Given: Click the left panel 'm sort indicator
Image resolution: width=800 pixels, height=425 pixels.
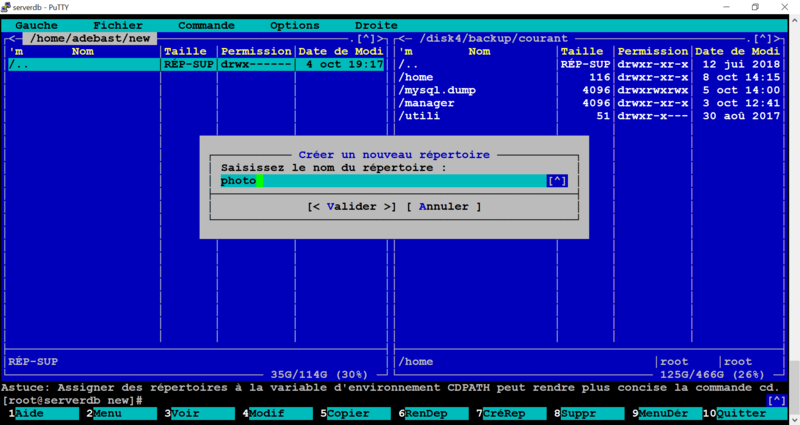Looking at the screenshot, I should tap(16, 51).
